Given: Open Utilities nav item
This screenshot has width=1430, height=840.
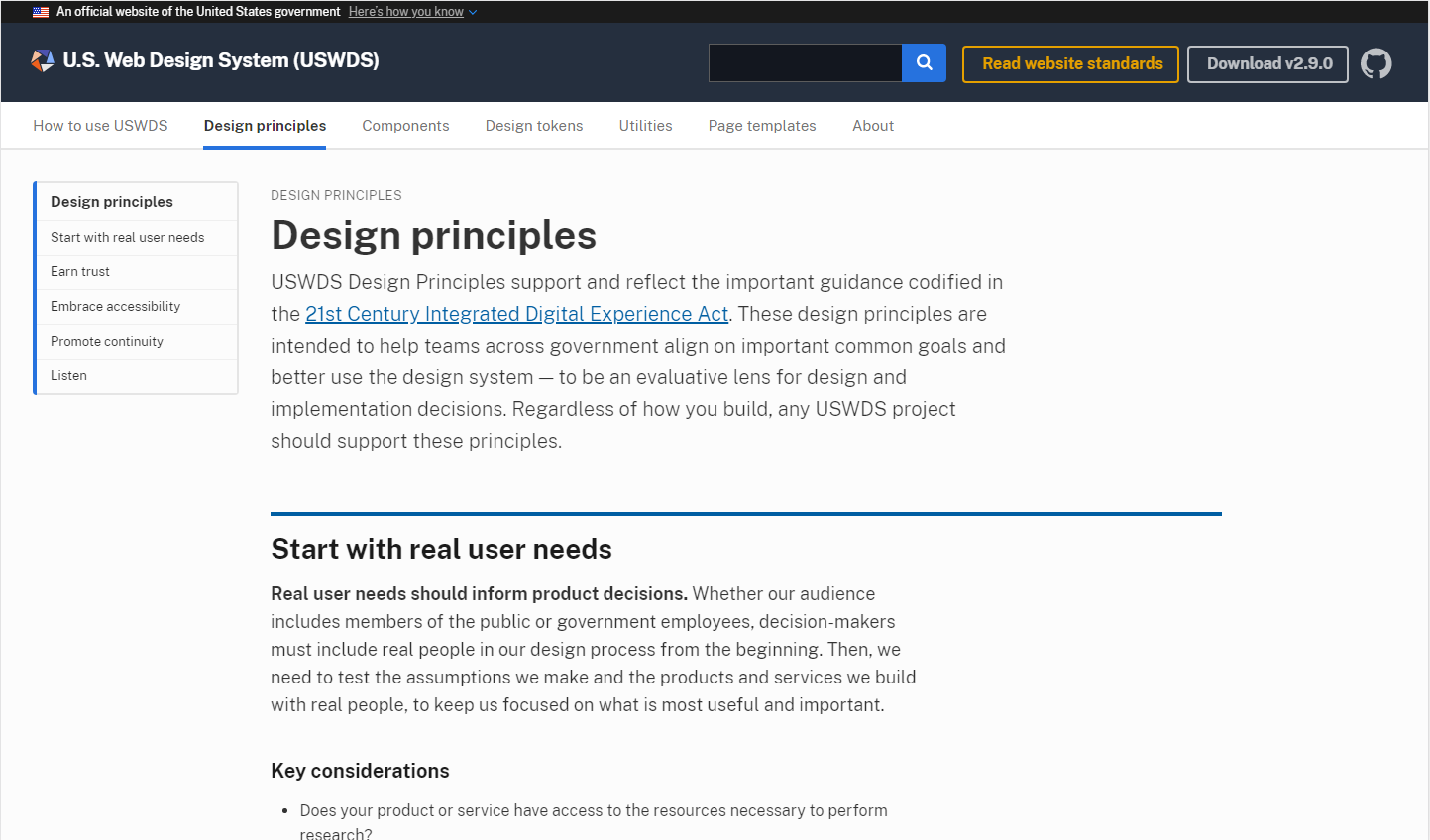Looking at the screenshot, I should 645,126.
